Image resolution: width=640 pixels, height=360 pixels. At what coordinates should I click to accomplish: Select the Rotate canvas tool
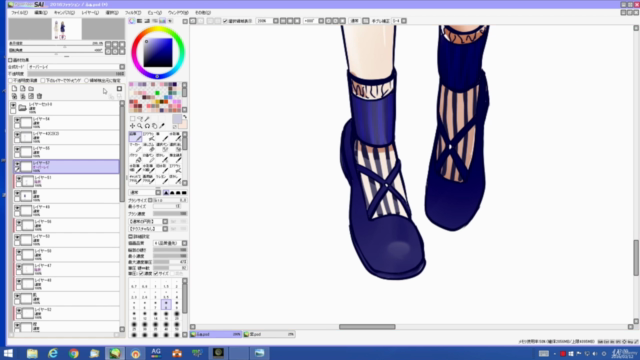pyautogui.click(x=147, y=126)
